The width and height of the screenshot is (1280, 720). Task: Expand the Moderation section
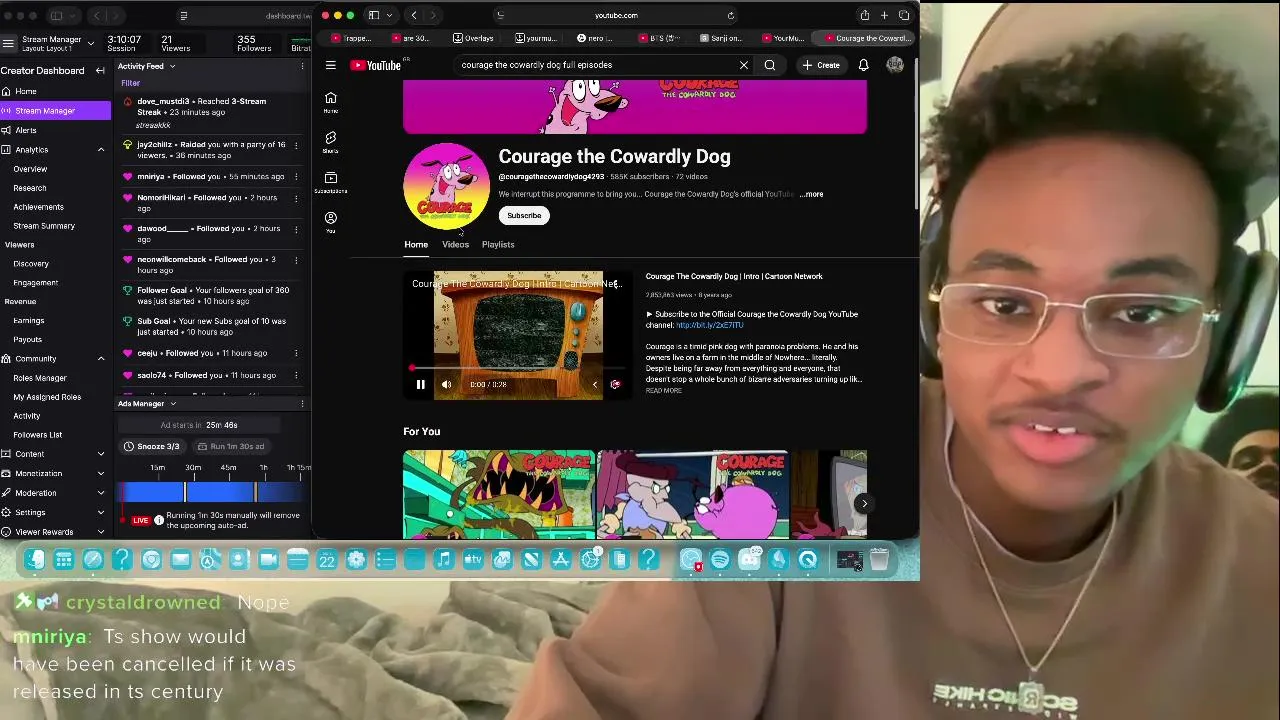101,493
